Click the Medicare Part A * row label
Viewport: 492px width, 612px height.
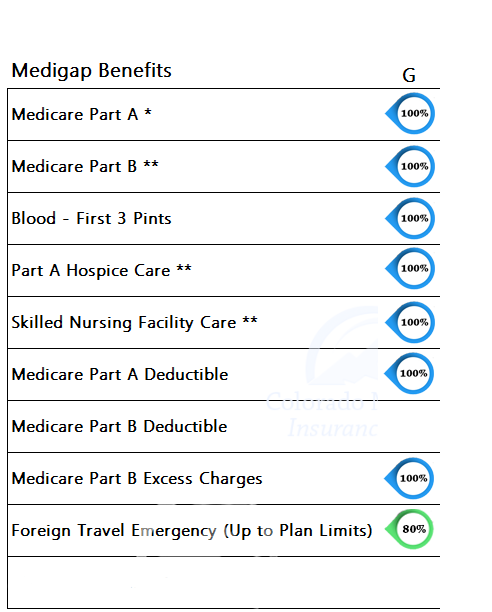tap(82, 114)
